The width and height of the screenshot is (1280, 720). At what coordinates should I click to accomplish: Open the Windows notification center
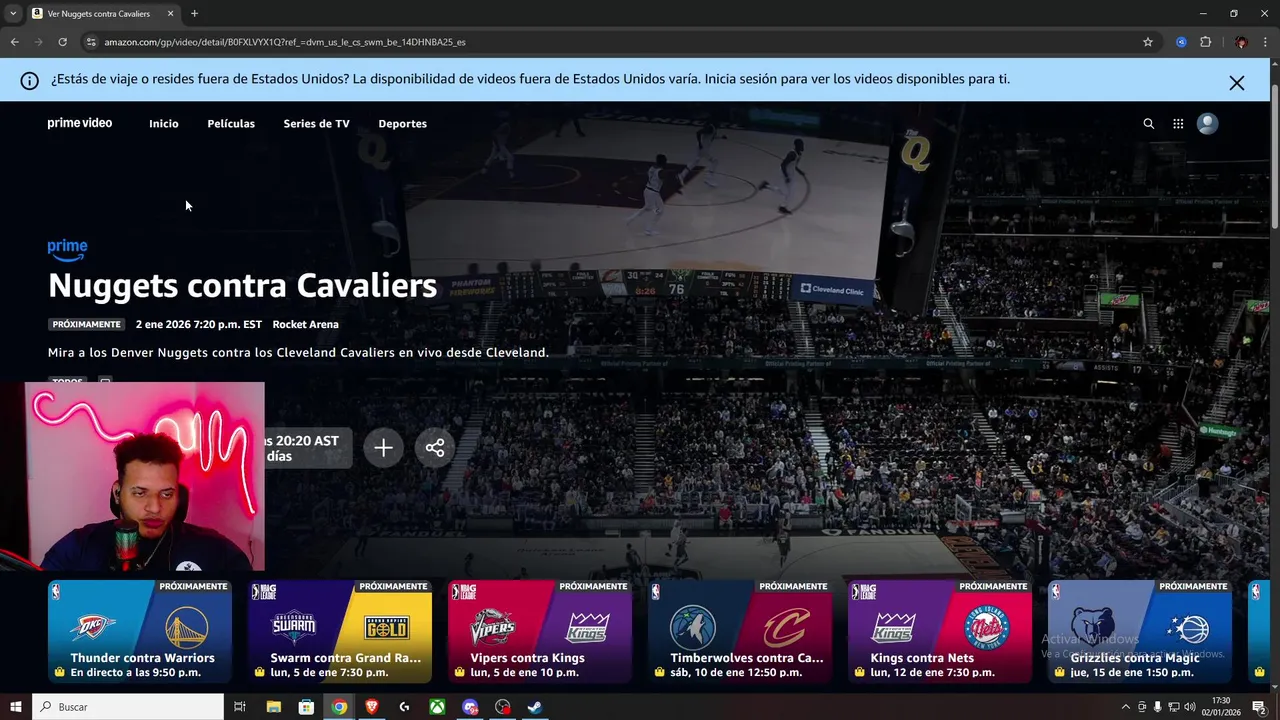click(1259, 707)
